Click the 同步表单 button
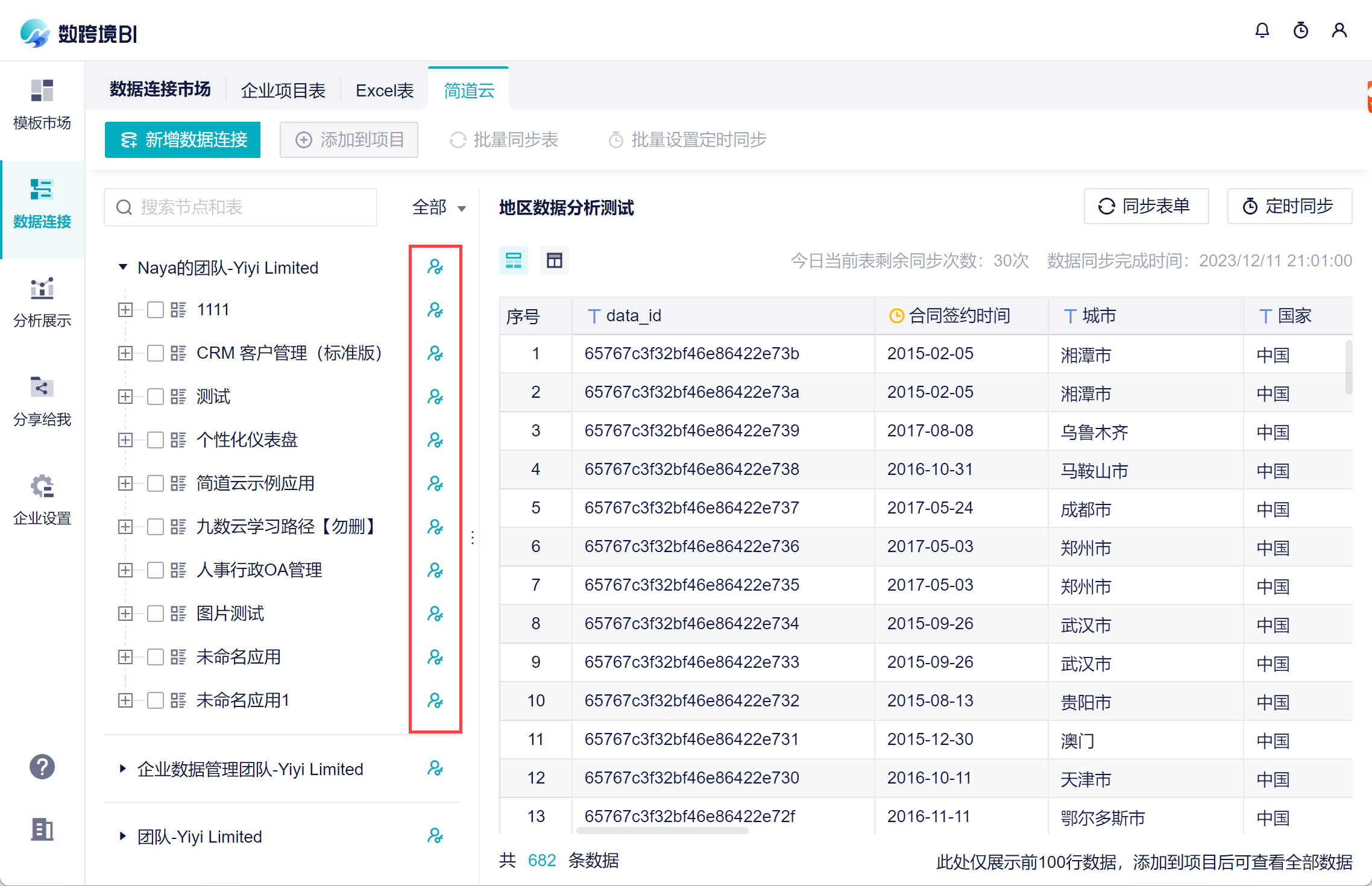1372x886 pixels. (1145, 206)
